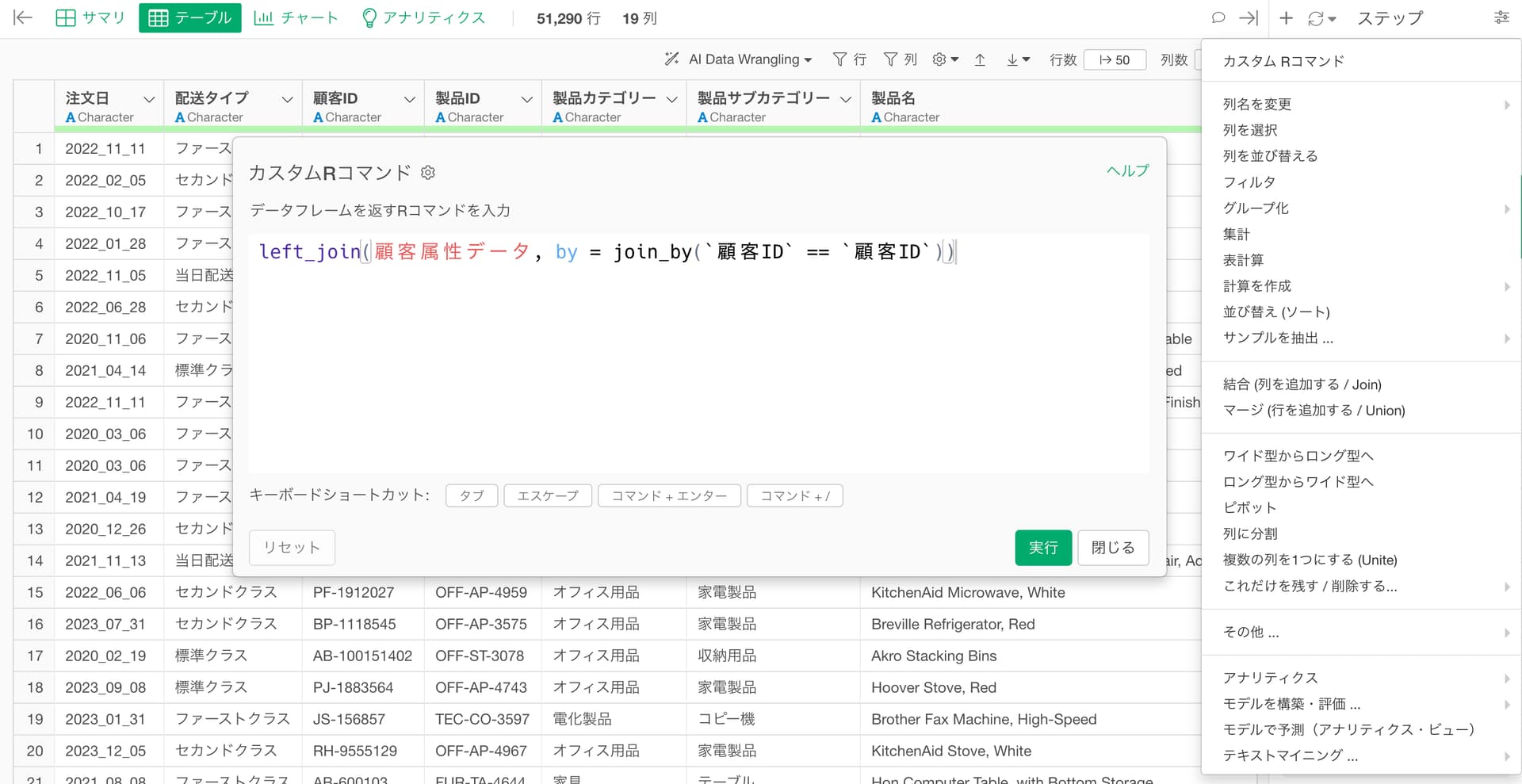The image size is (1522, 784).
Task: Select ロング型からワイド型へ menu item
Action: (x=1361, y=482)
